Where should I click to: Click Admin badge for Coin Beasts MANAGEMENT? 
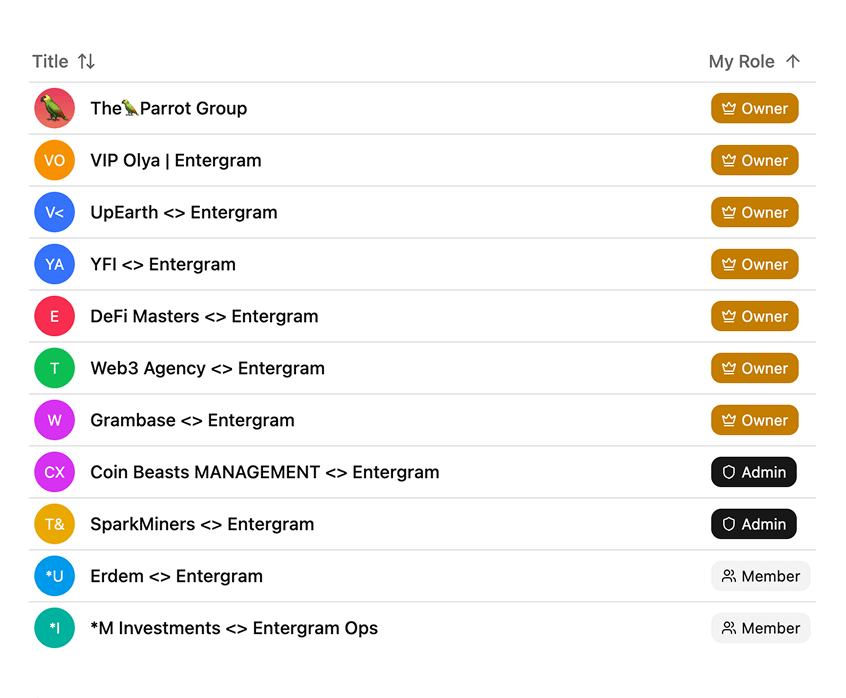click(x=754, y=472)
